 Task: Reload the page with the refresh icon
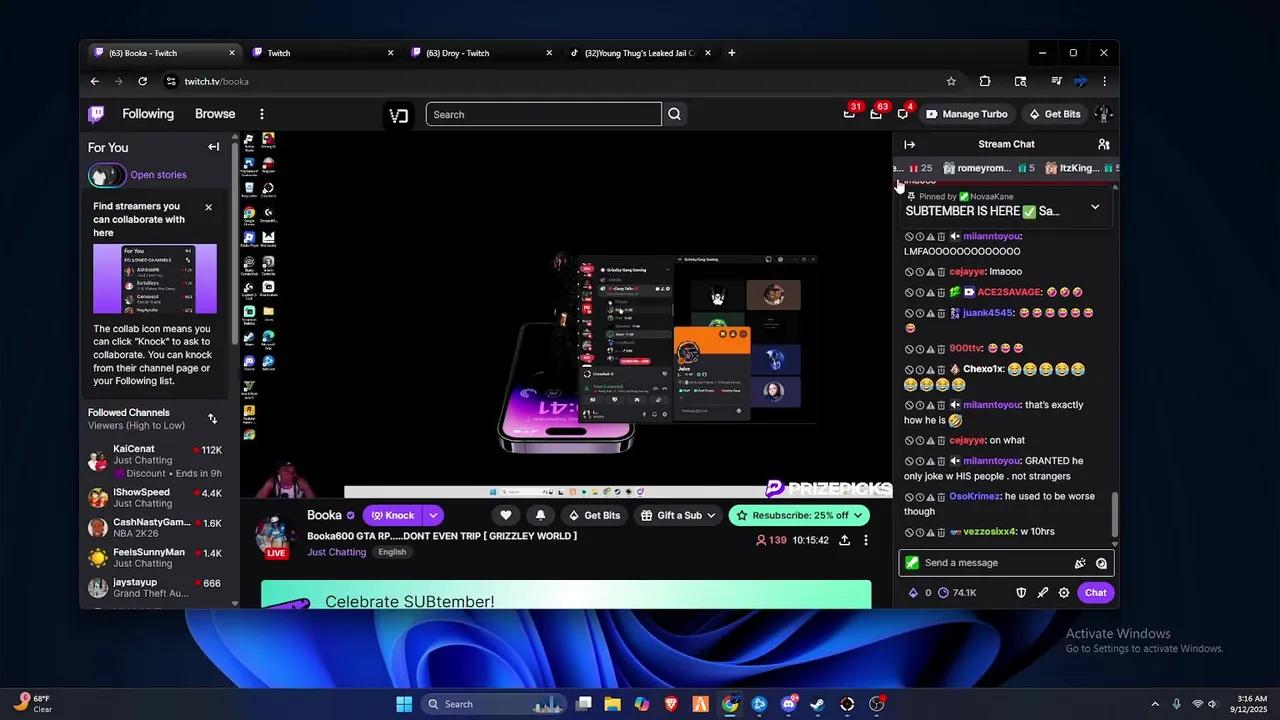pos(142,81)
